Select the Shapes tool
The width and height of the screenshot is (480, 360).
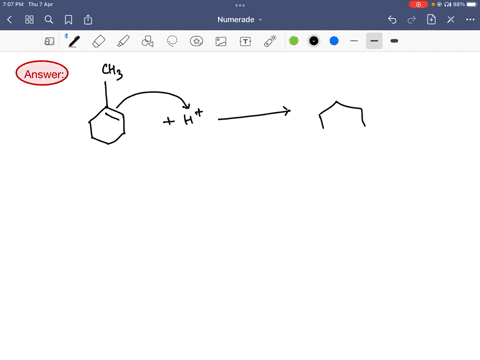click(x=148, y=41)
